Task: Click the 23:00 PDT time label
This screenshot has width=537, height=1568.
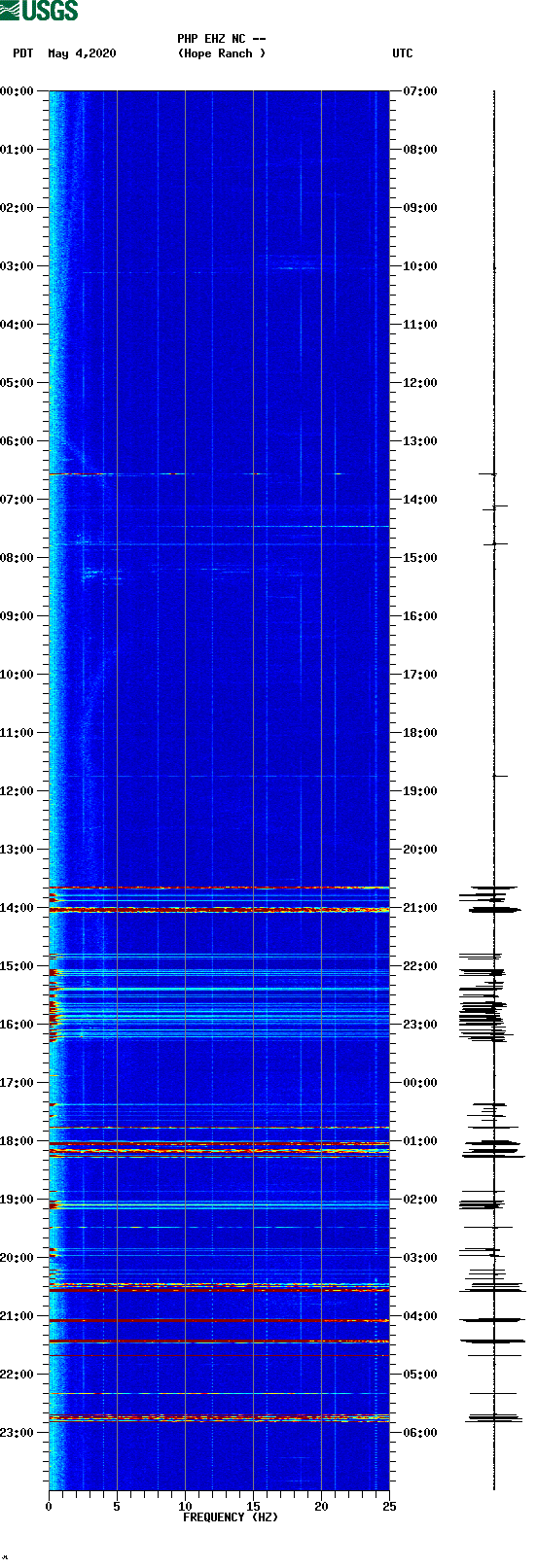Action: click(x=18, y=1433)
